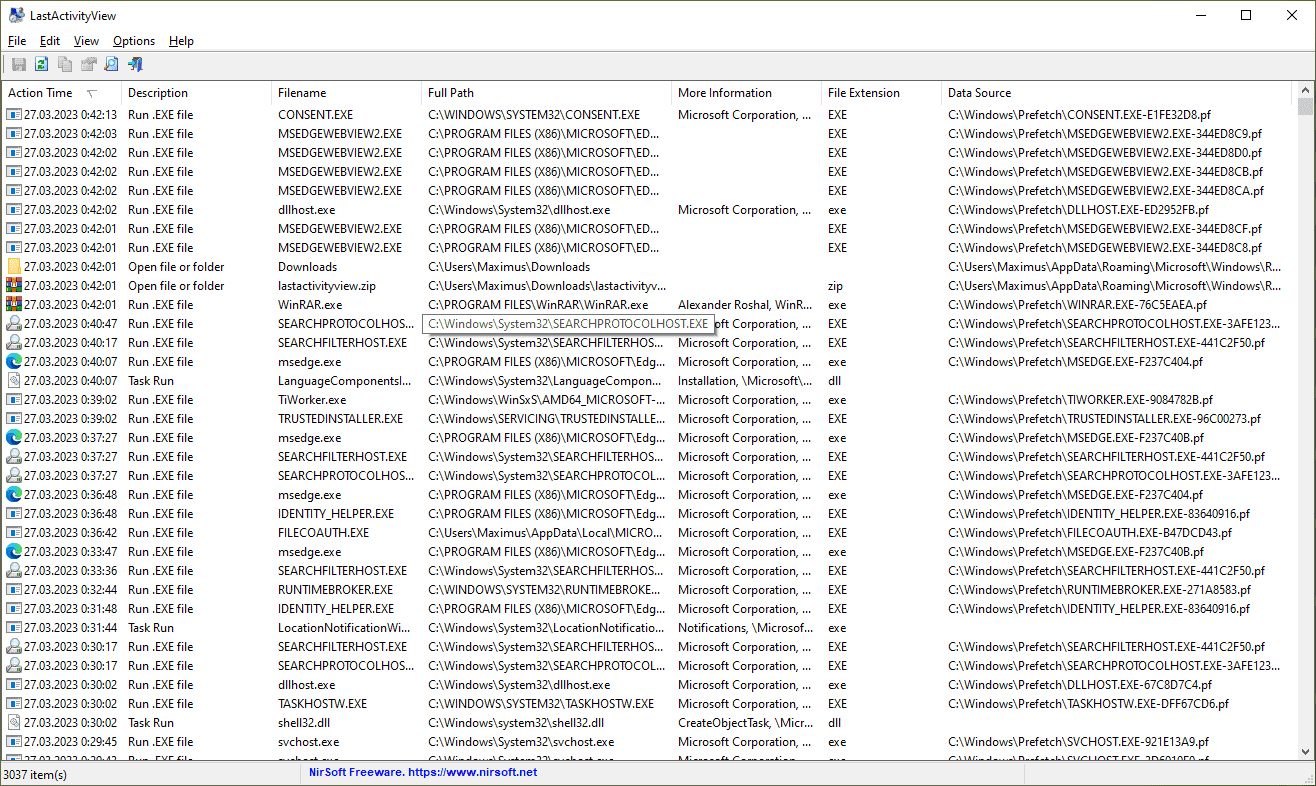Sort by the Data Source column header
The height and width of the screenshot is (786, 1316).
pyautogui.click(x=1117, y=93)
